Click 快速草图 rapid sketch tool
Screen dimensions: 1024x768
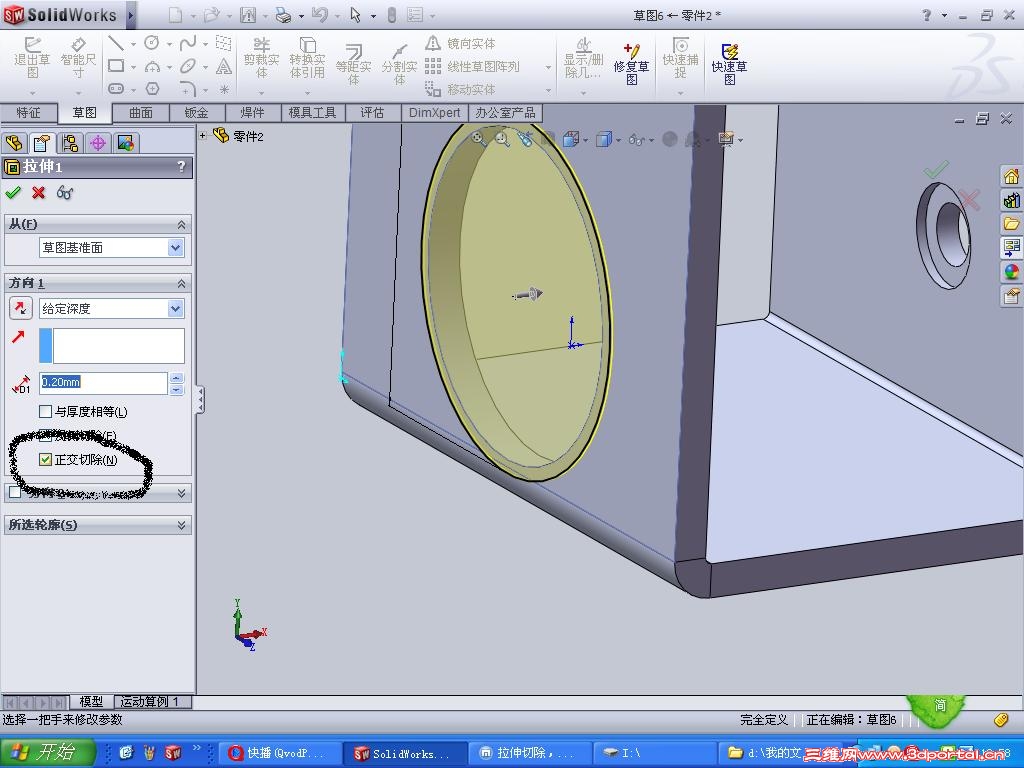[729, 64]
